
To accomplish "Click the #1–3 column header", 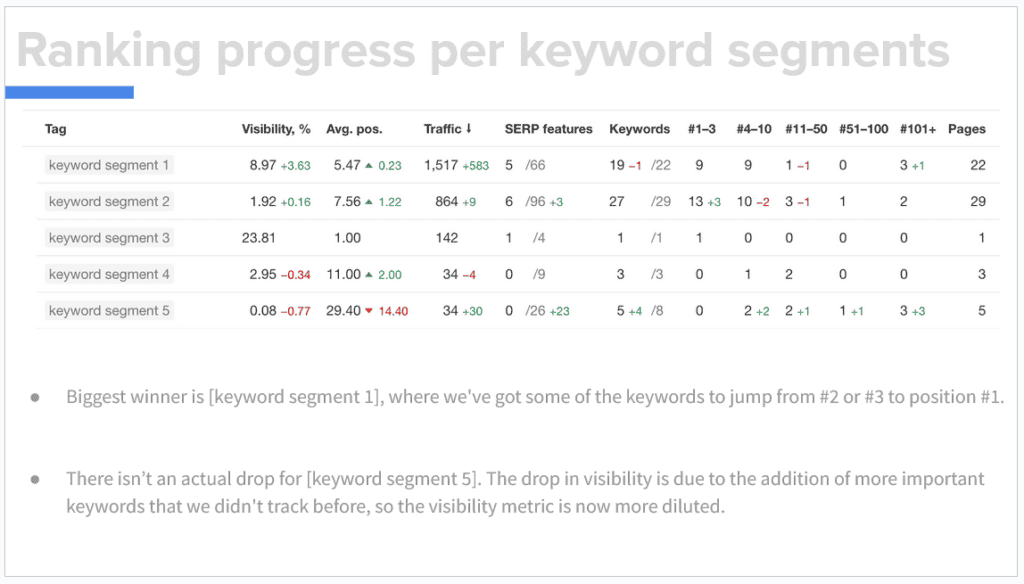I will click(x=701, y=129).
